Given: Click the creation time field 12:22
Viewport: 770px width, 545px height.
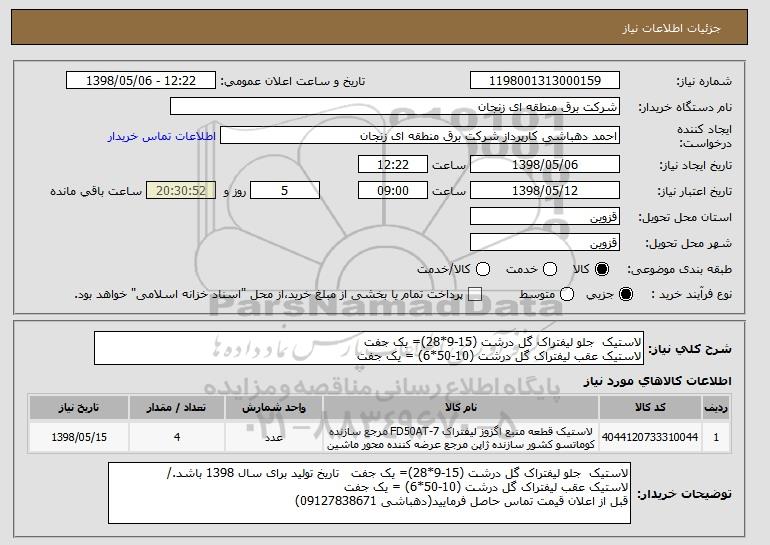Looking at the screenshot, I should click(393, 164).
